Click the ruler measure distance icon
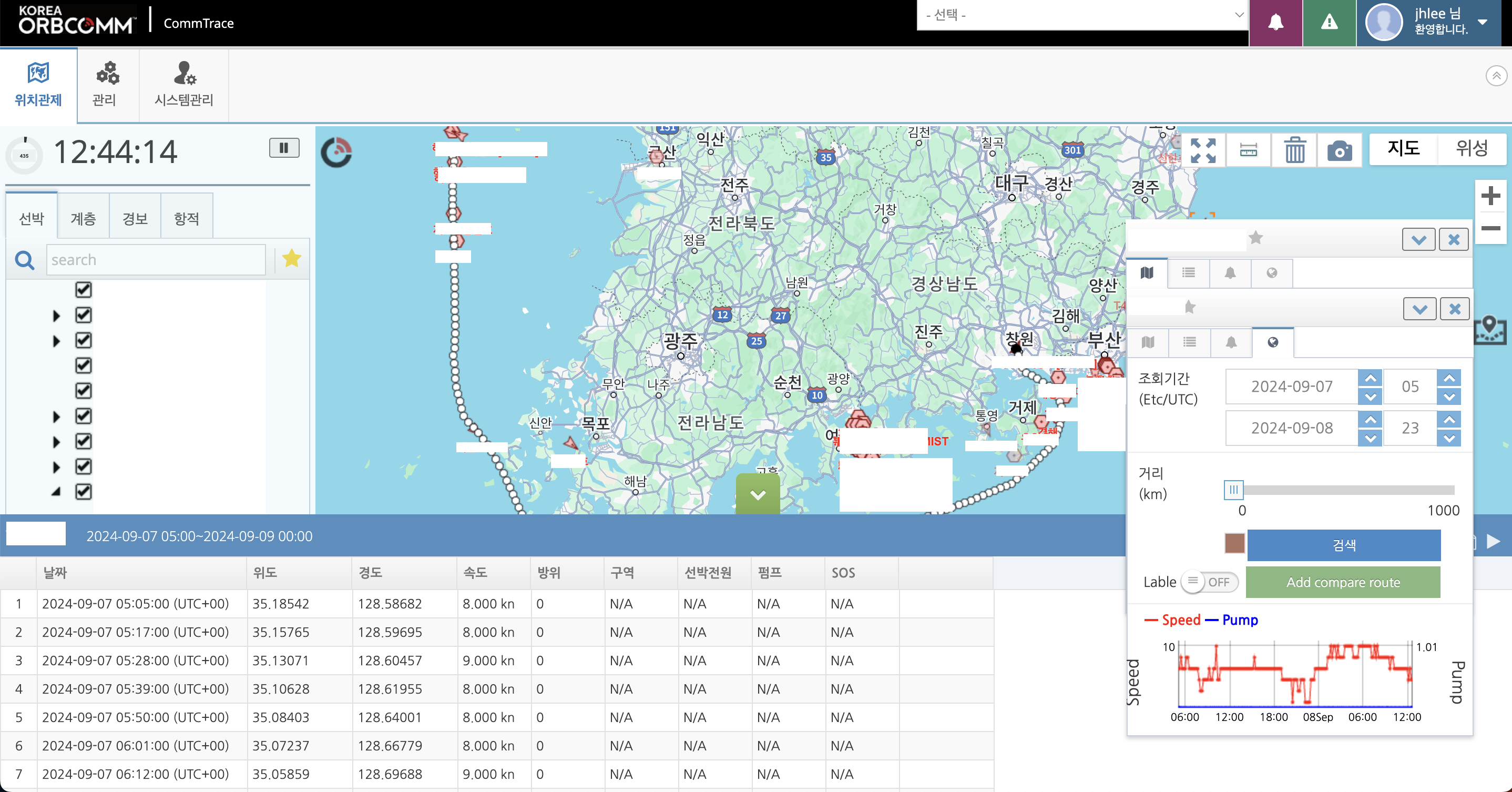This screenshot has width=1512, height=792. click(x=1249, y=151)
